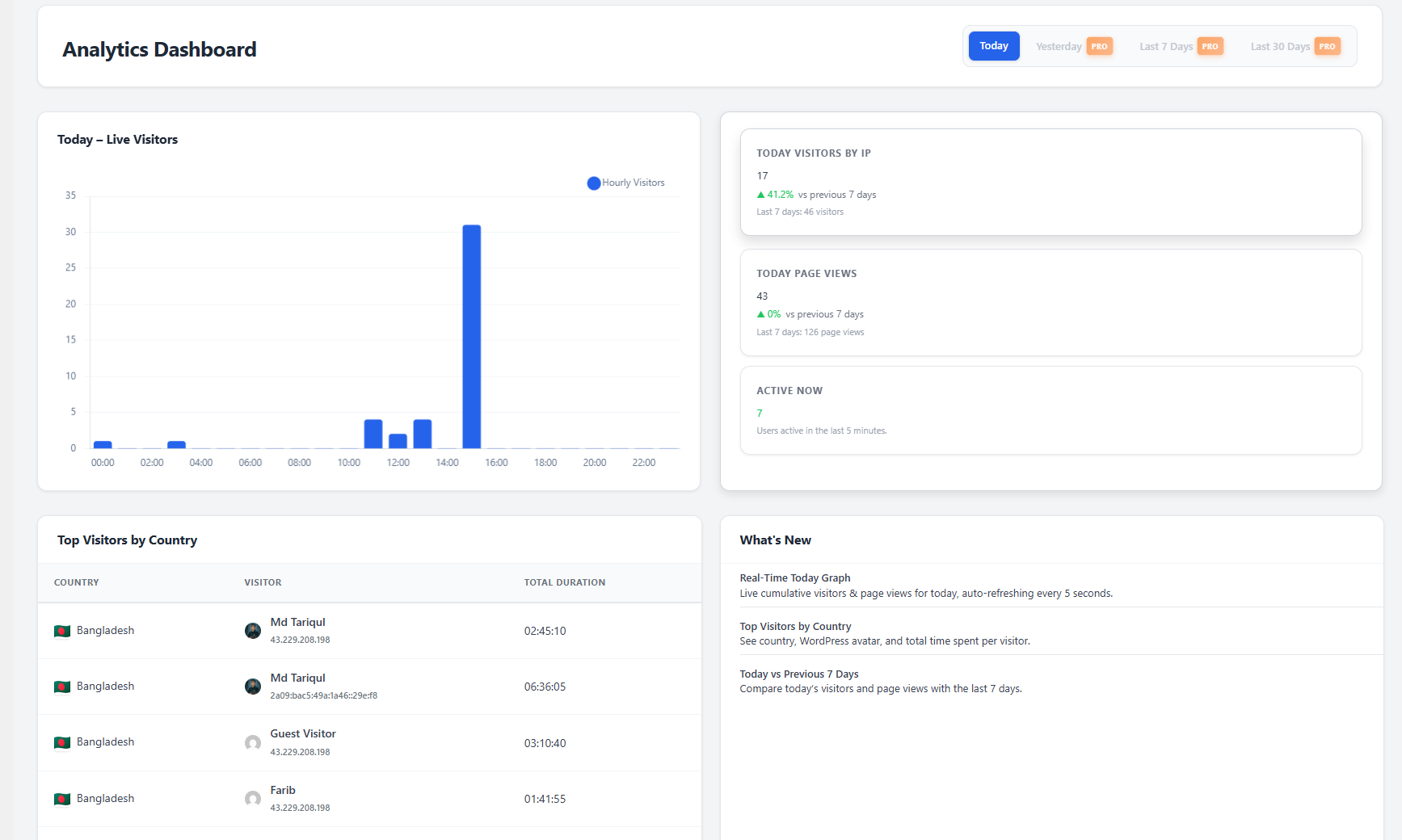Click the PRO badge beside Last 30 Days
1402x840 pixels.
[1327, 47]
